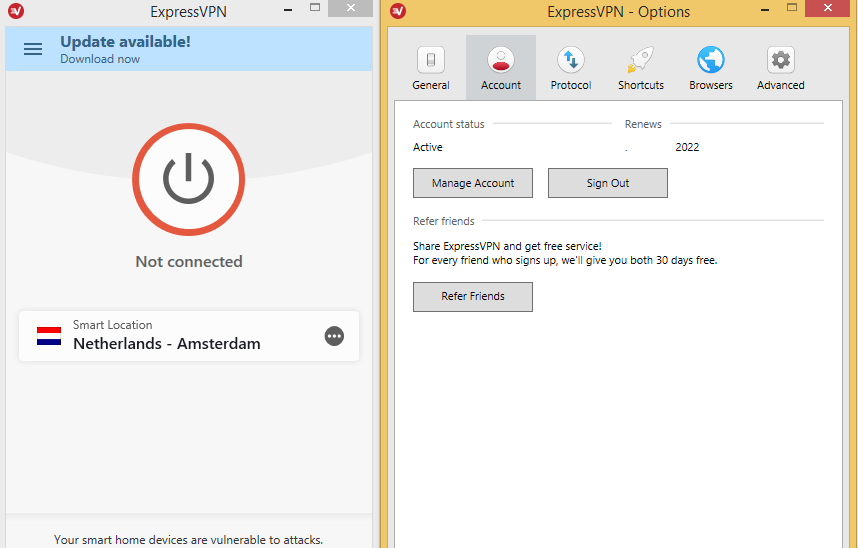Screen dimensions: 858x548
Task: Click the Sign Out button
Action: pos(607,183)
